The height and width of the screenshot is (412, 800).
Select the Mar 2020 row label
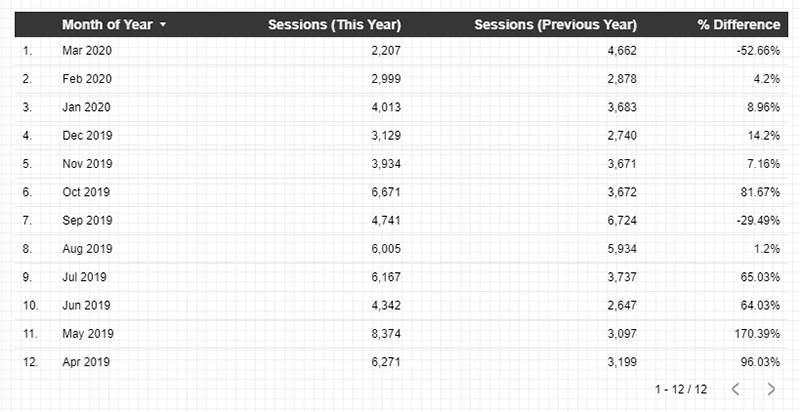pyautogui.click(x=87, y=50)
